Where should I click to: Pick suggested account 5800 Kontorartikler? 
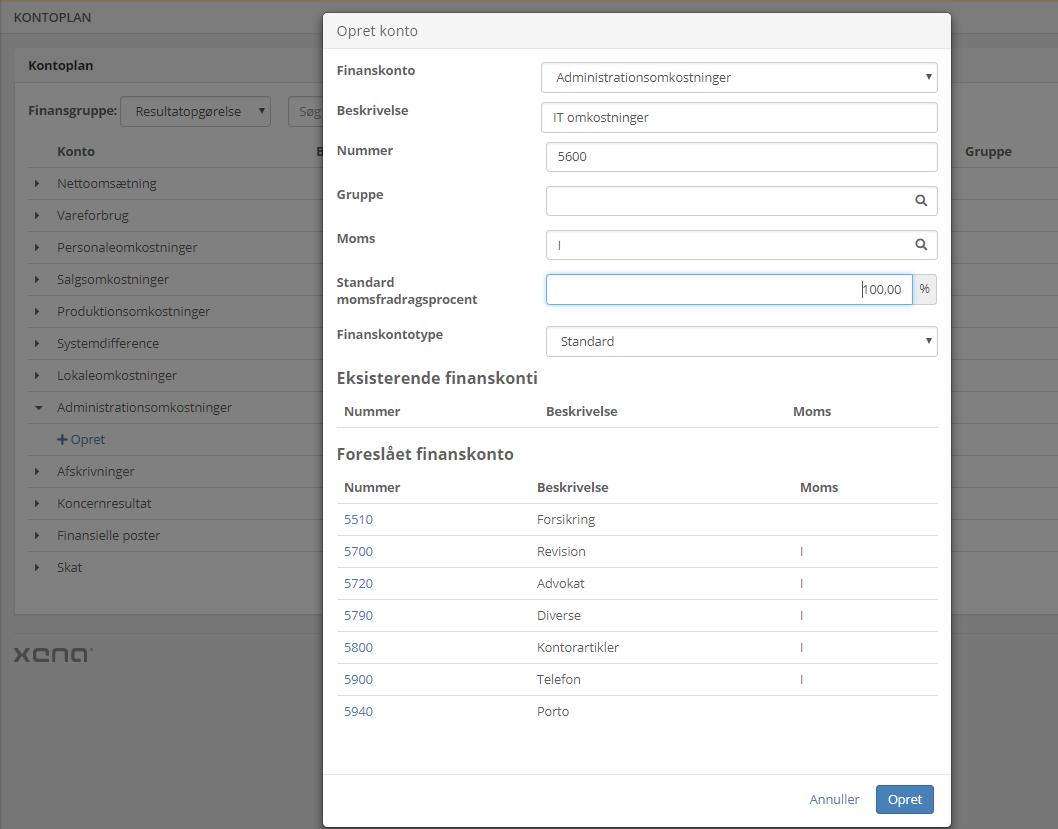tap(358, 648)
